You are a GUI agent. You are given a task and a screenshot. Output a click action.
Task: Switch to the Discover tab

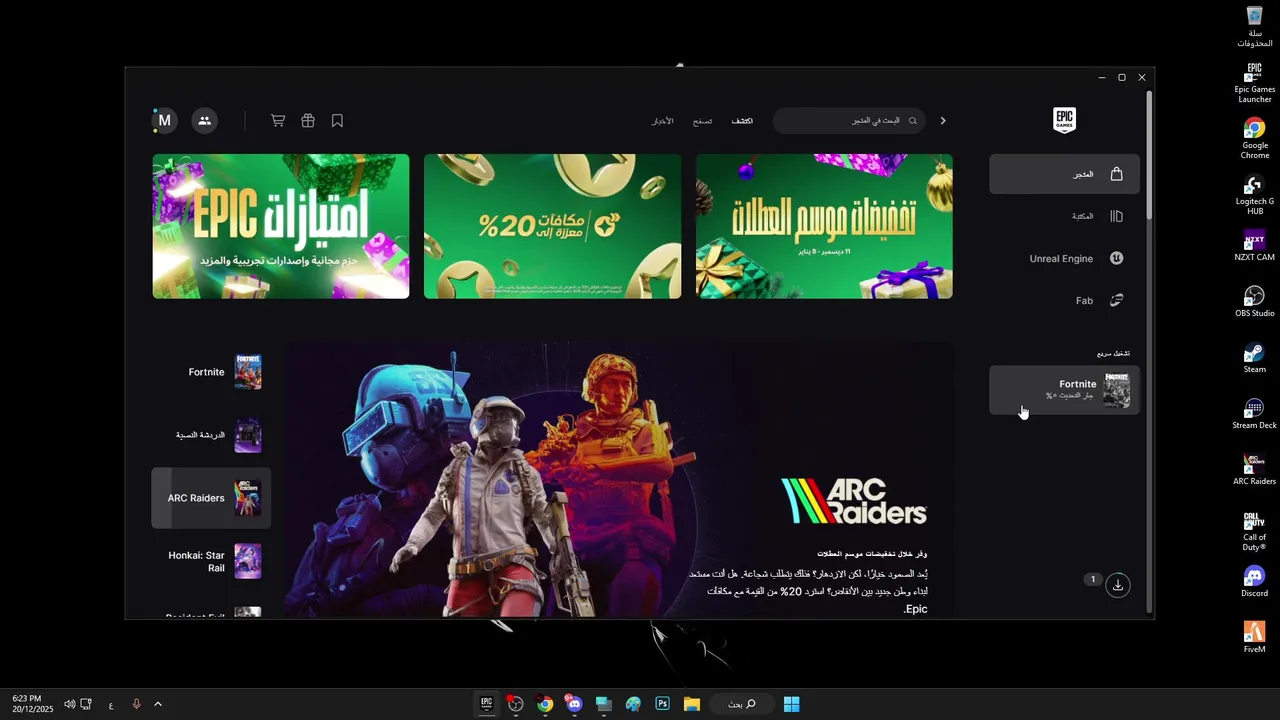pyautogui.click(x=742, y=121)
